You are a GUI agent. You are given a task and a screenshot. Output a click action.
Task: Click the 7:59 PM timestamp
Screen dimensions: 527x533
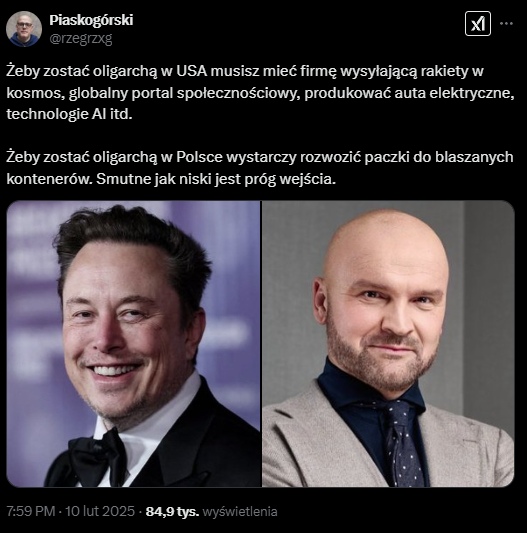(31, 511)
